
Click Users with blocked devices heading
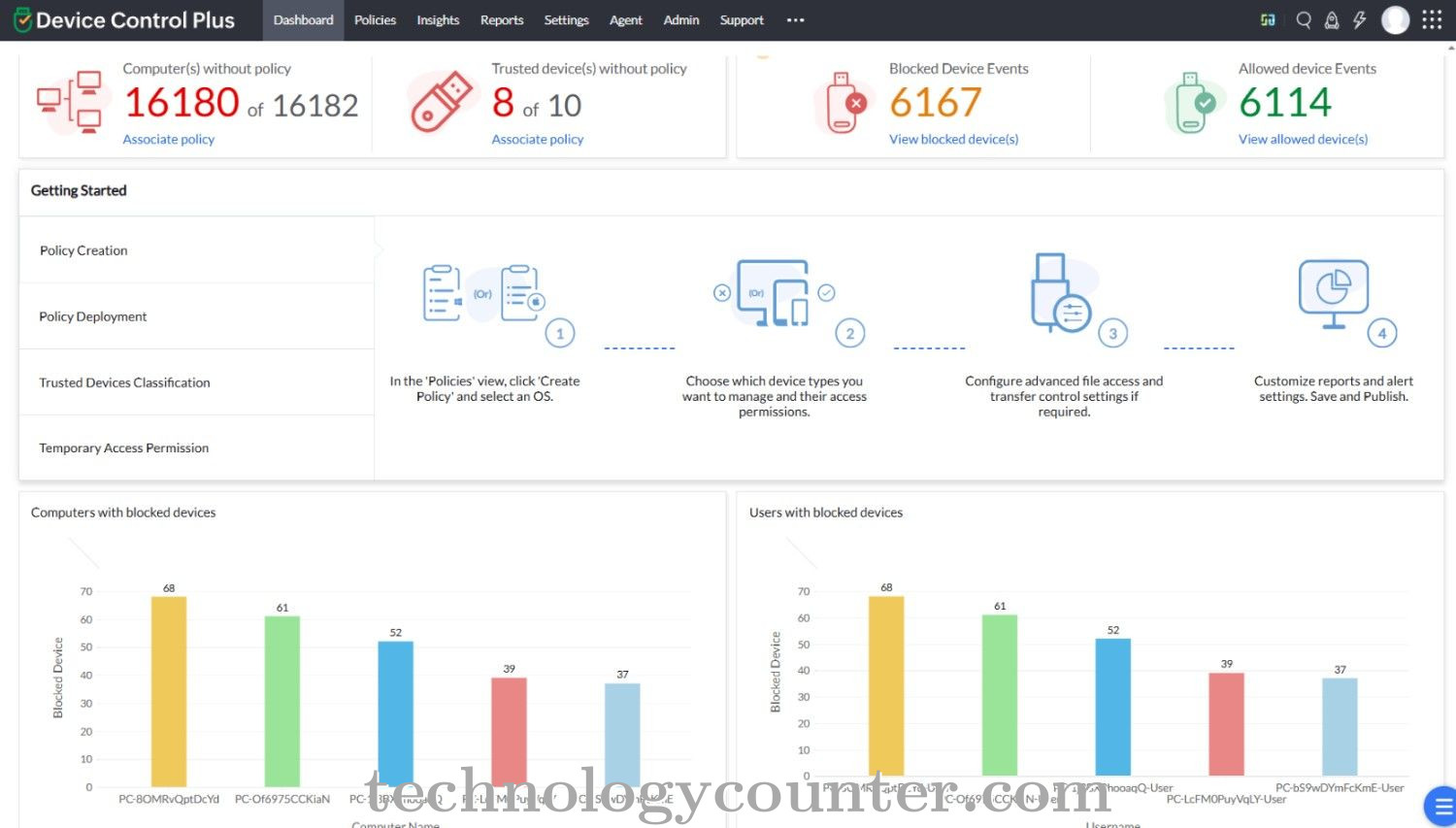click(x=826, y=513)
